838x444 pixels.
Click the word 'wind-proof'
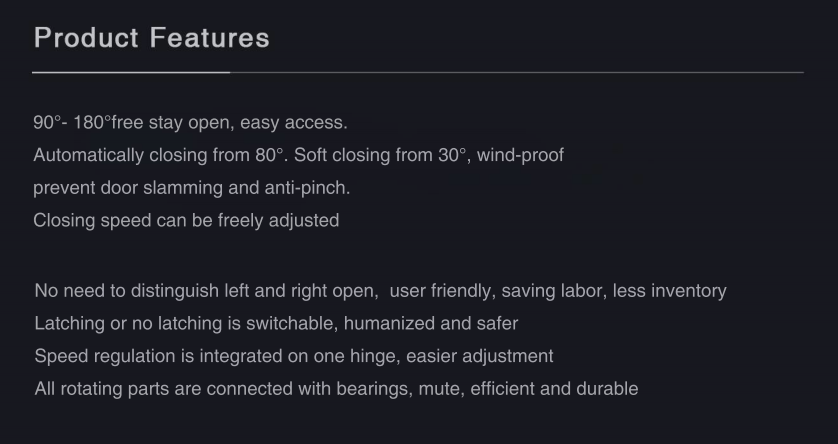pyautogui.click(x=520, y=155)
